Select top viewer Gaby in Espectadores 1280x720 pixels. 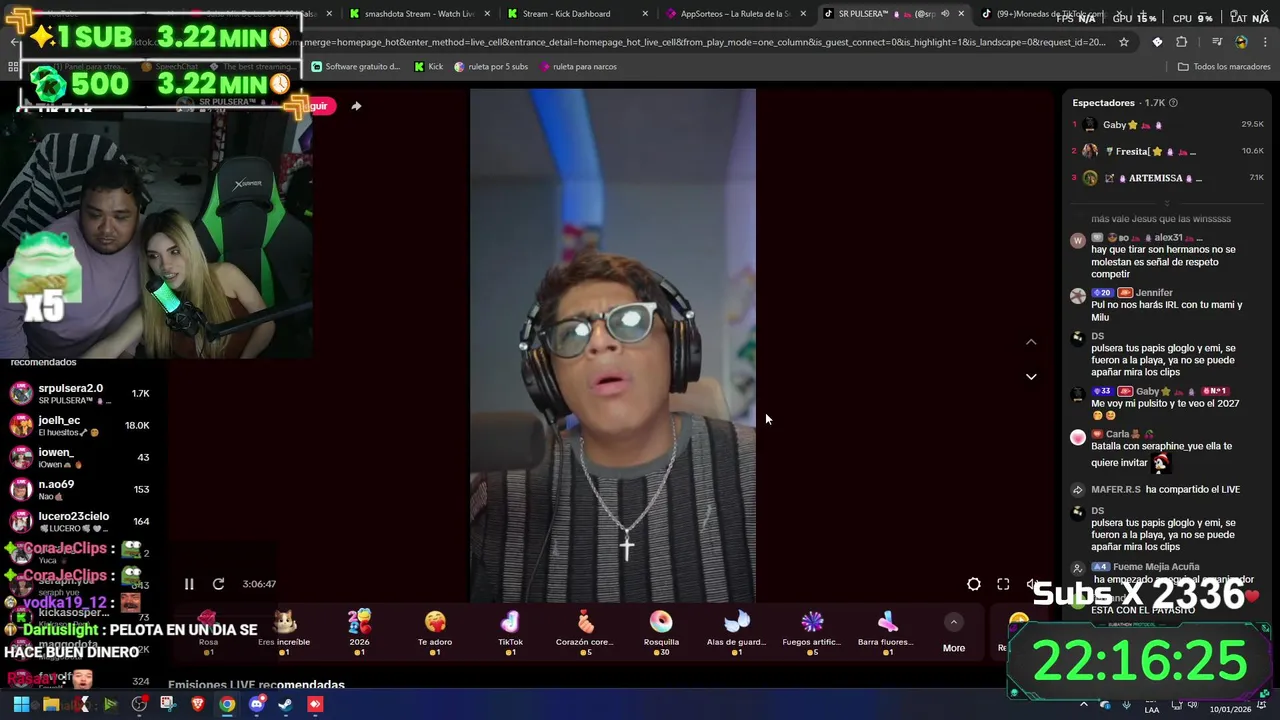(x=1168, y=125)
